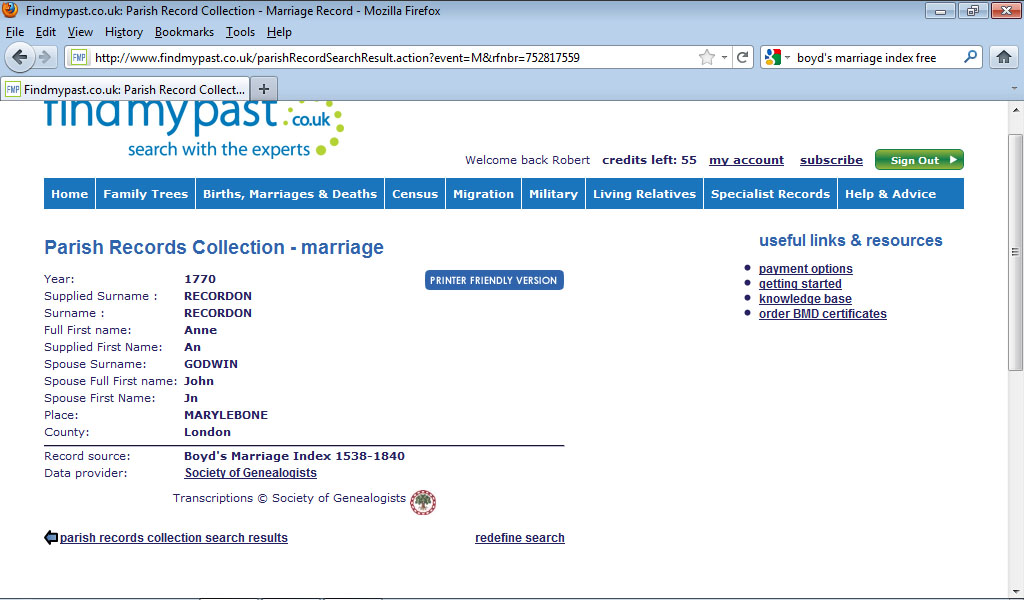Click the redefine search link
Screen dimensions: 1024x600
[520, 537]
